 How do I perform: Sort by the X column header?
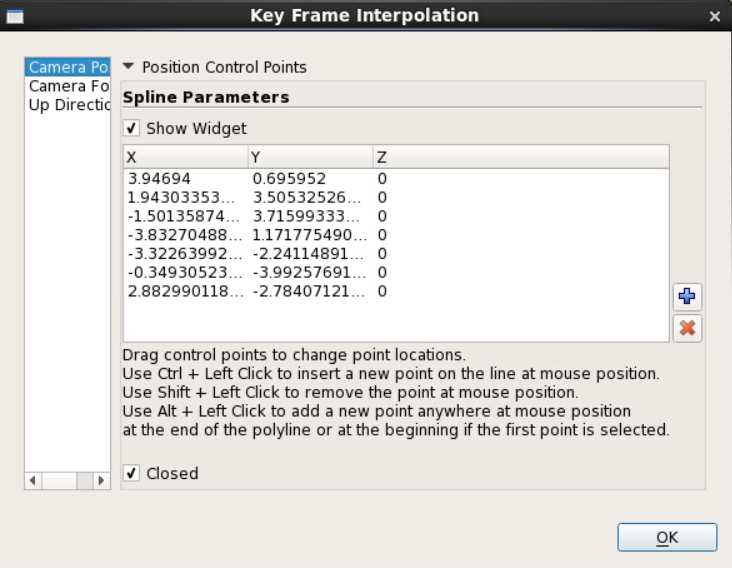[x=185, y=157]
